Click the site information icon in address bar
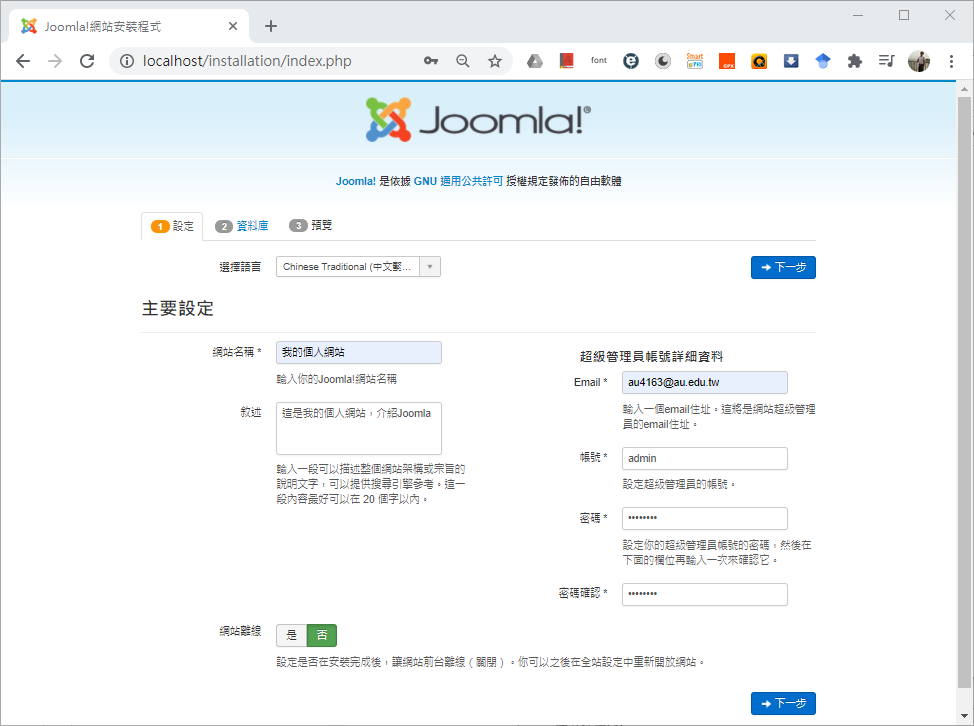This screenshot has width=974, height=726. pyautogui.click(x=127, y=61)
